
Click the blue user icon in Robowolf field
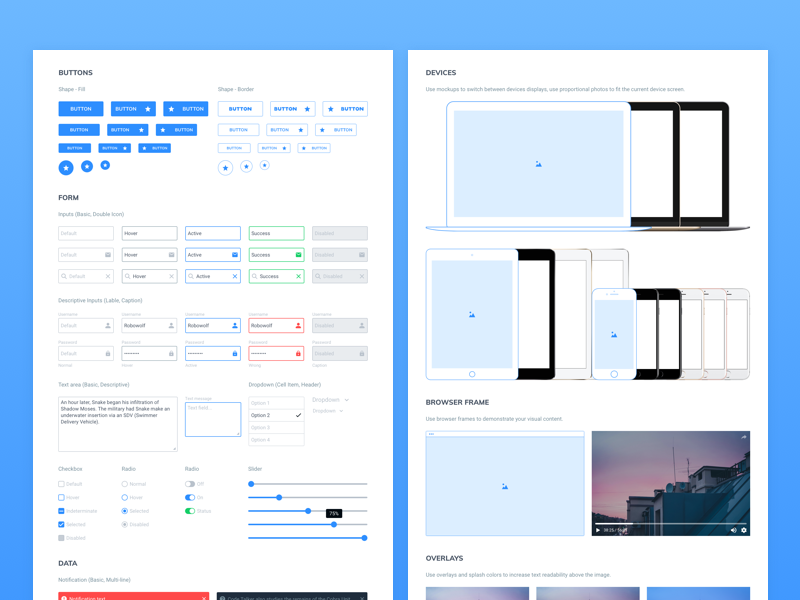pos(235,325)
